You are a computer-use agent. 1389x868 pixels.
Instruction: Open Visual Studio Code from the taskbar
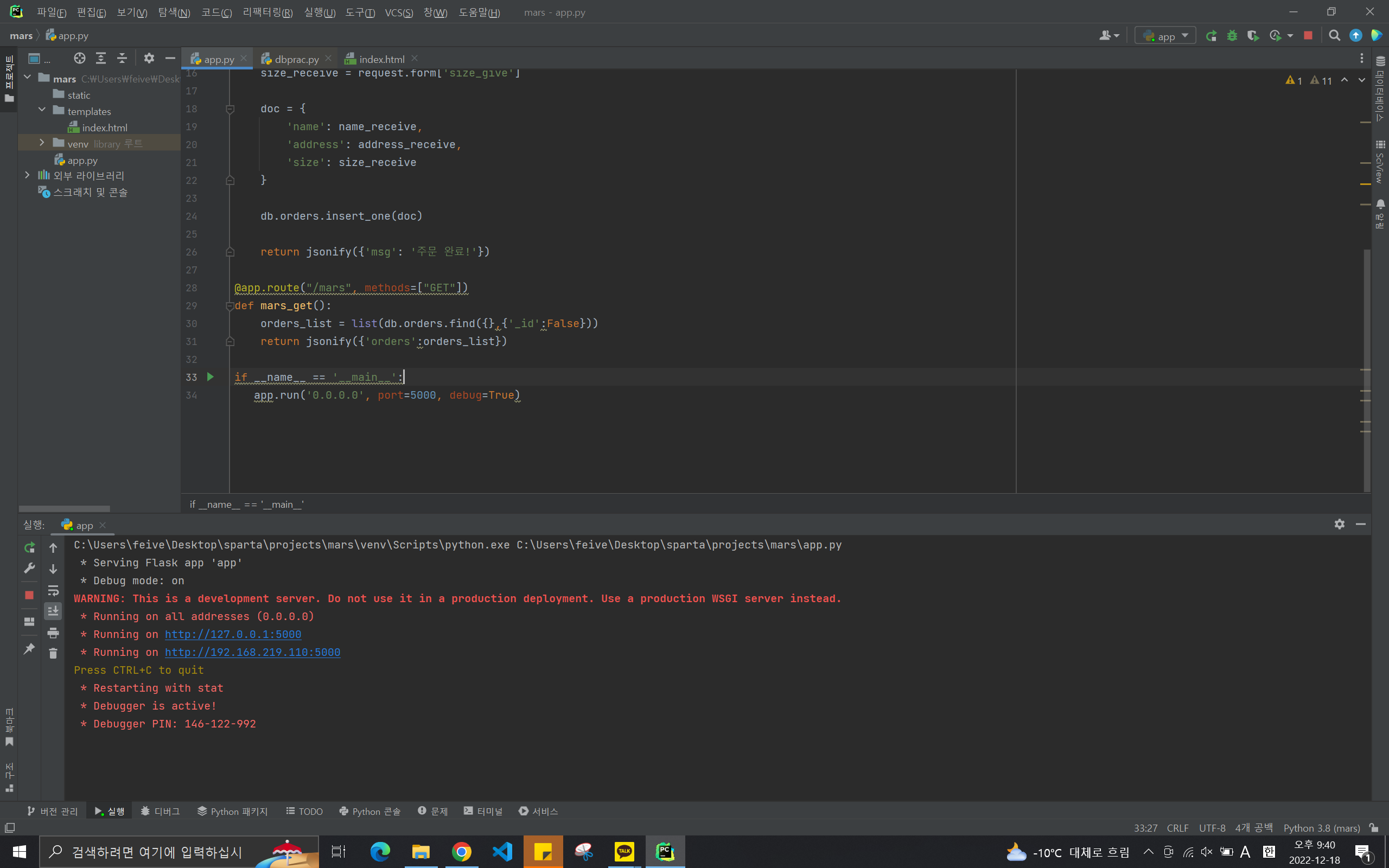pyautogui.click(x=502, y=852)
